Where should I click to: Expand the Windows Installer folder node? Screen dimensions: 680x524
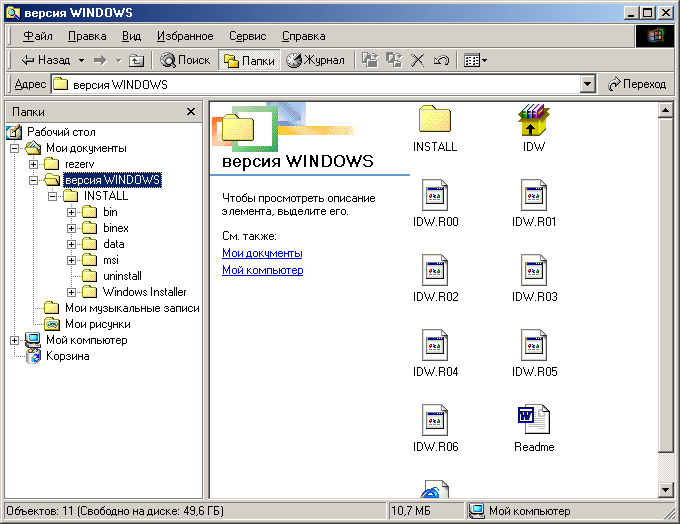pos(72,292)
